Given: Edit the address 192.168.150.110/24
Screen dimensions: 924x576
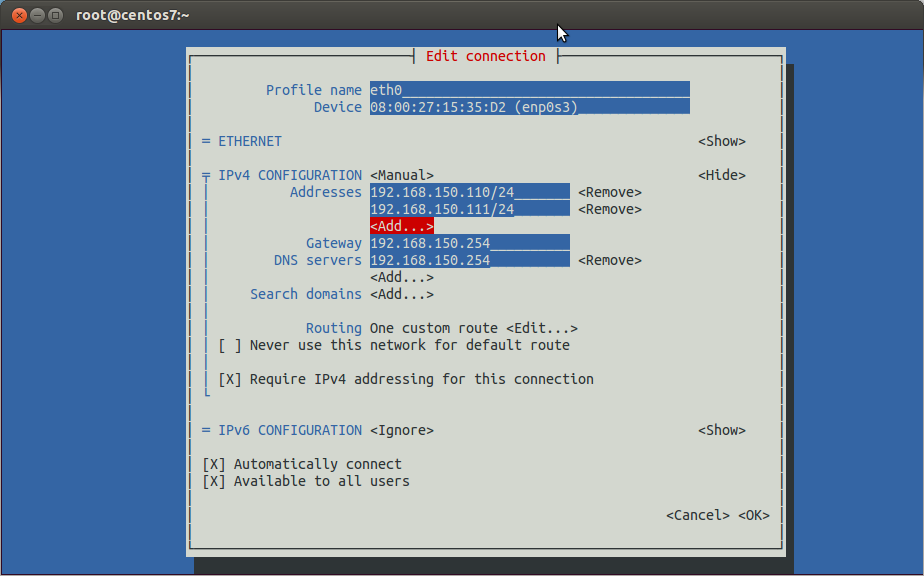Looking at the screenshot, I should (x=470, y=192).
